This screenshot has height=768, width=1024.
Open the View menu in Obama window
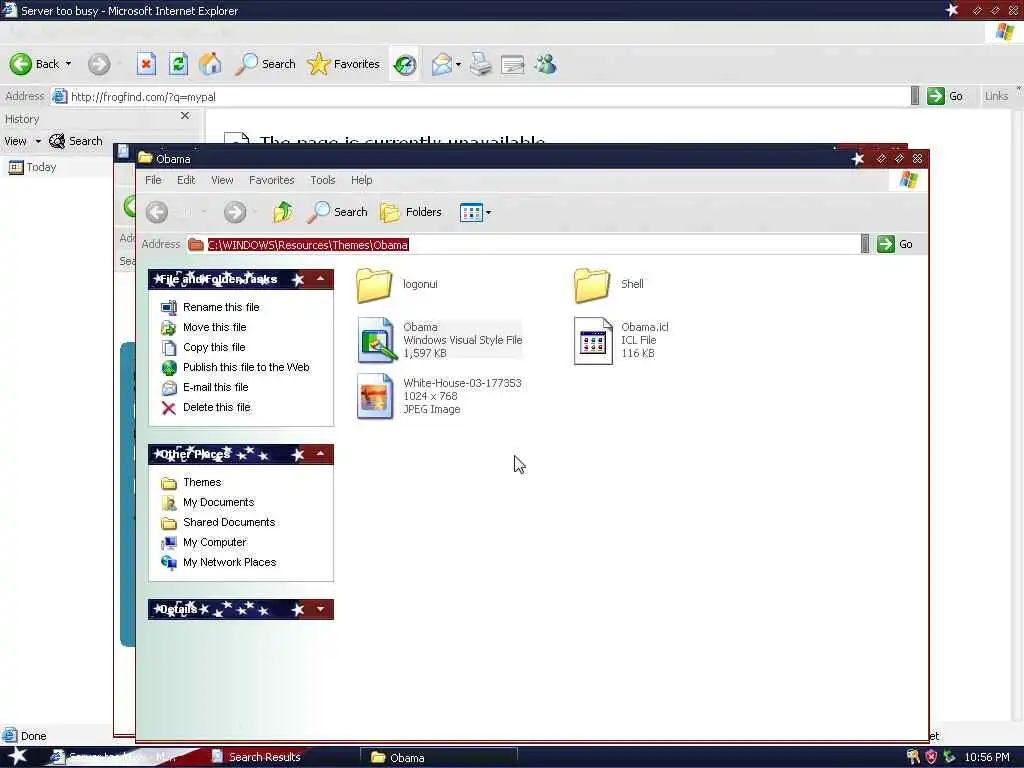coord(222,180)
